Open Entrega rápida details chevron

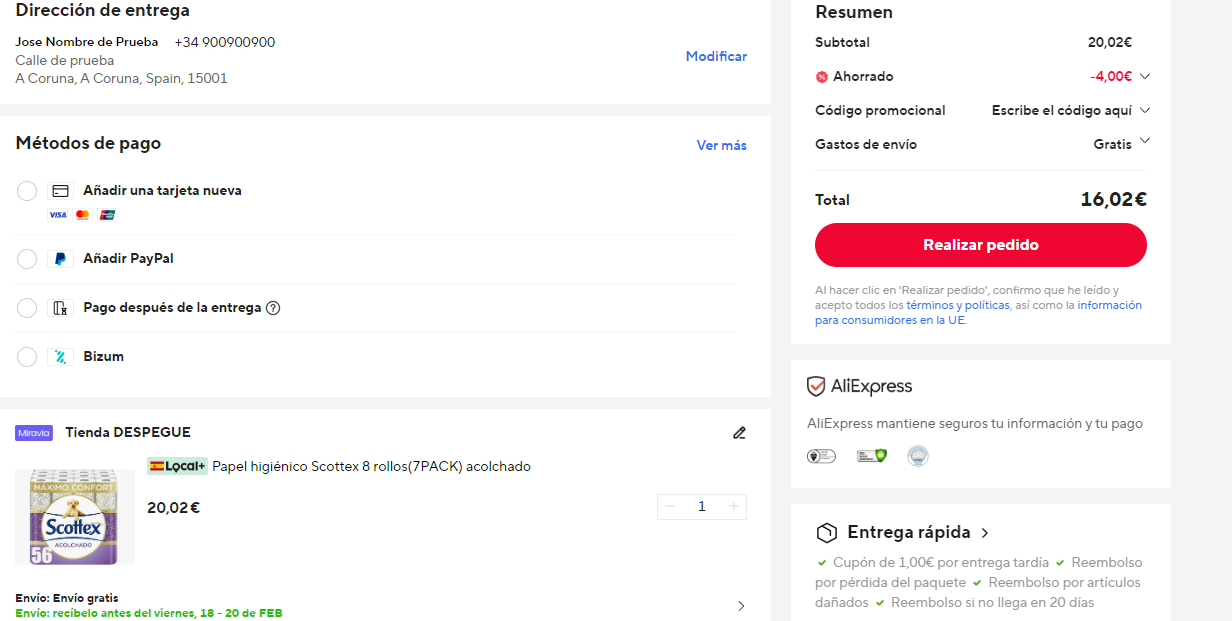(985, 533)
